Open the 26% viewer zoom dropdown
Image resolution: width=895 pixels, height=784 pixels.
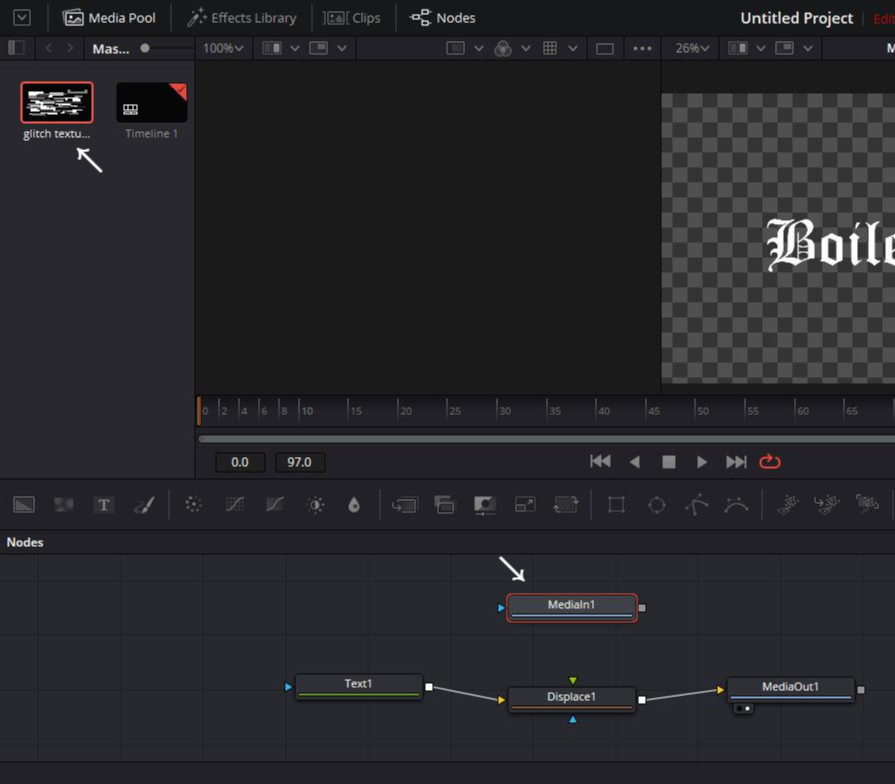(692, 49)
